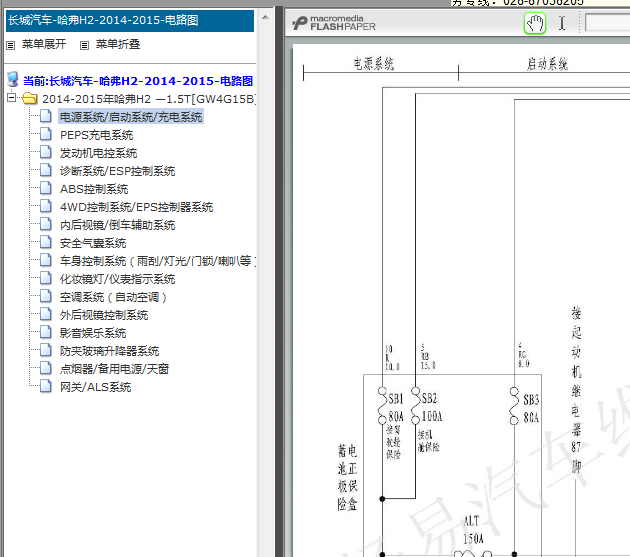
Task: Expand all menus with 菜单展开
Action: (44, 44)
